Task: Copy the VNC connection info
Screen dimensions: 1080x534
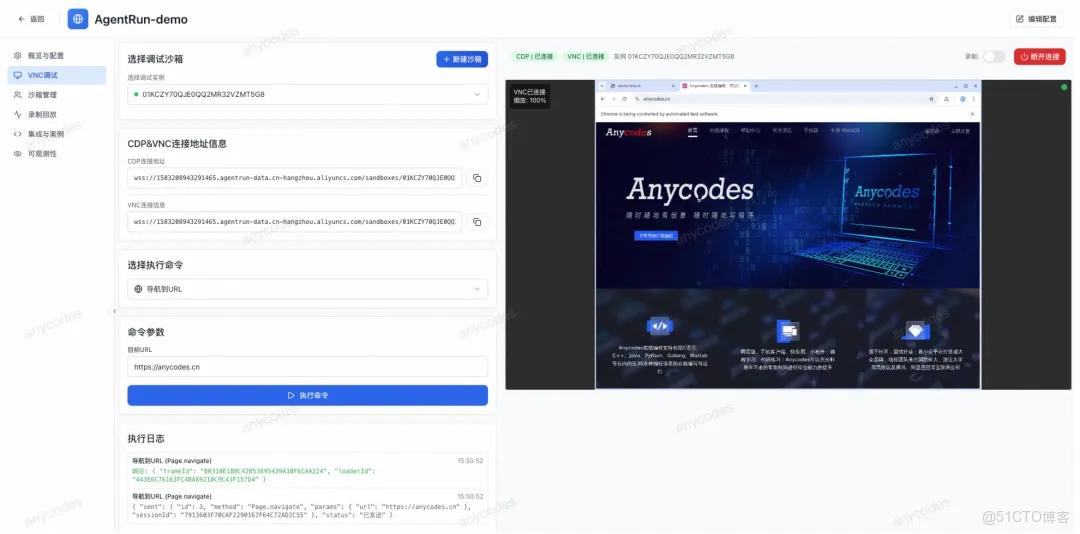Action: (x=477, y=222)
